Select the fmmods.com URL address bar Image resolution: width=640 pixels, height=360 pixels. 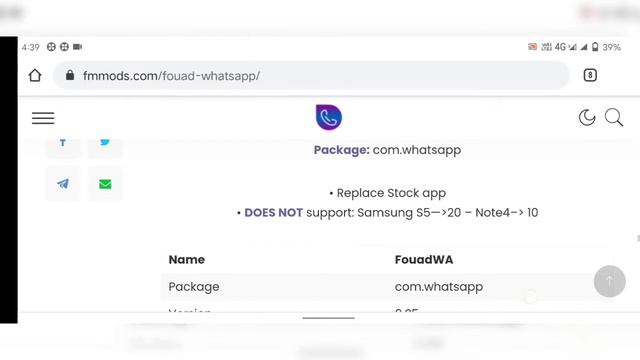[311, 76]
